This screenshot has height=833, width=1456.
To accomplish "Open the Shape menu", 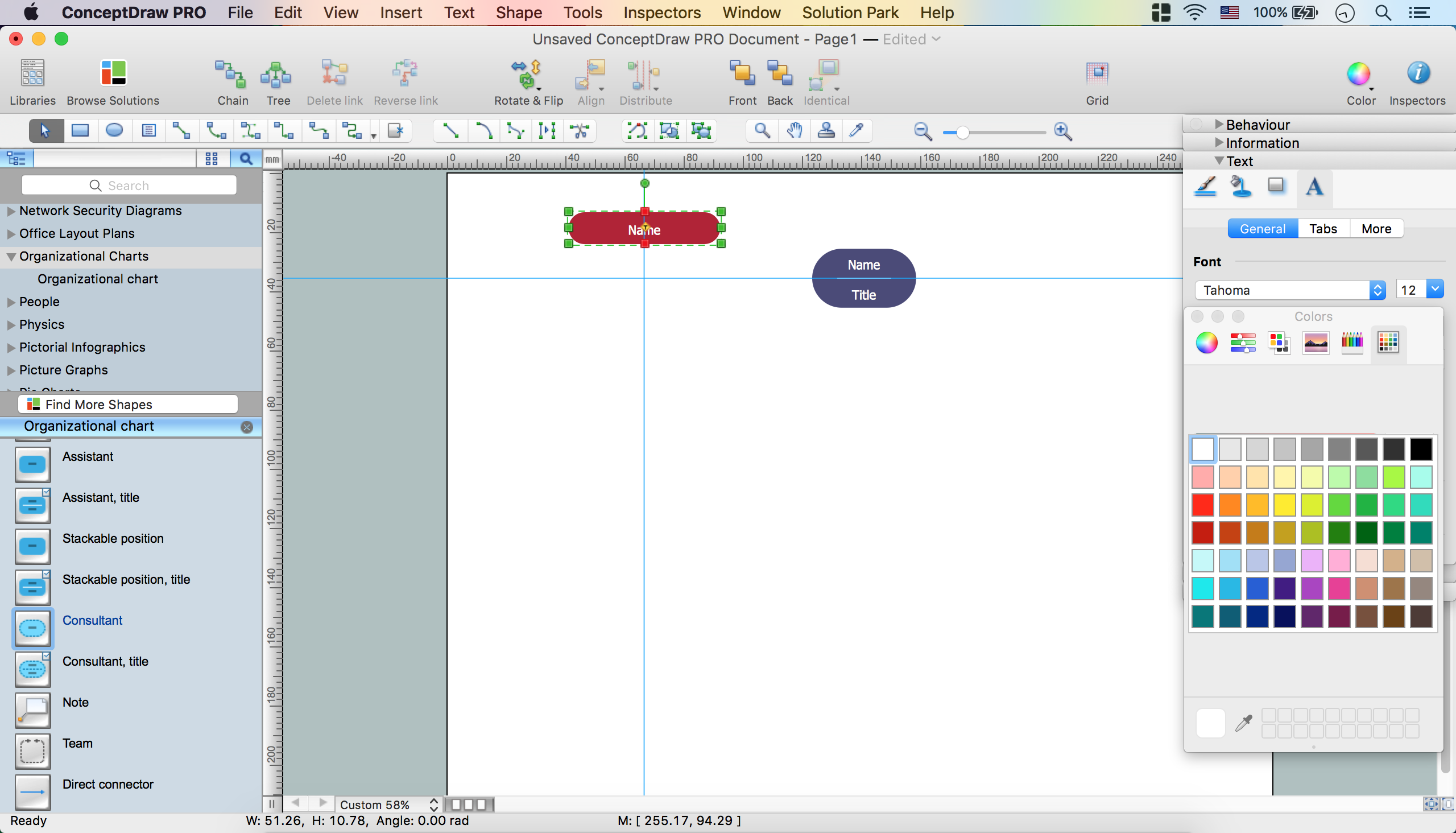I will [518, 12].
